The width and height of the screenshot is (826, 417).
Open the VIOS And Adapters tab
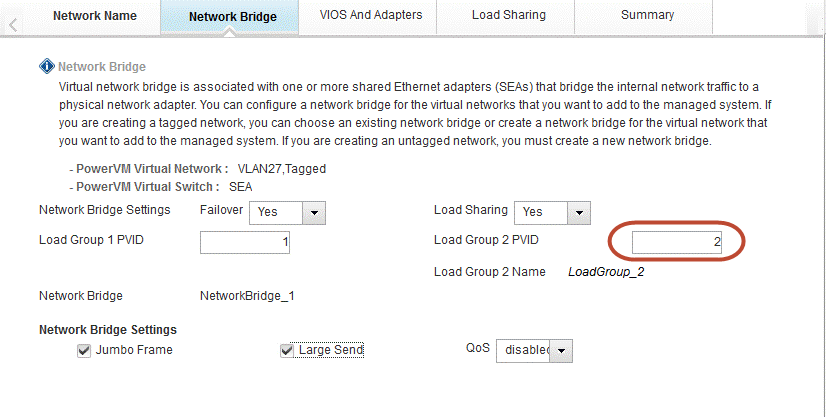(x=371, y=15)
